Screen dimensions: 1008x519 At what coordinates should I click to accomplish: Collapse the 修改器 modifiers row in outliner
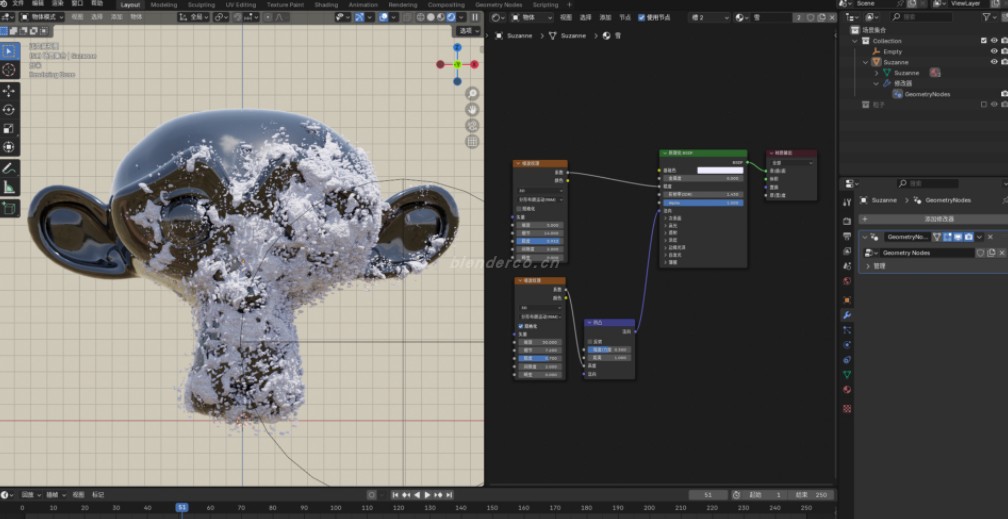876,83
